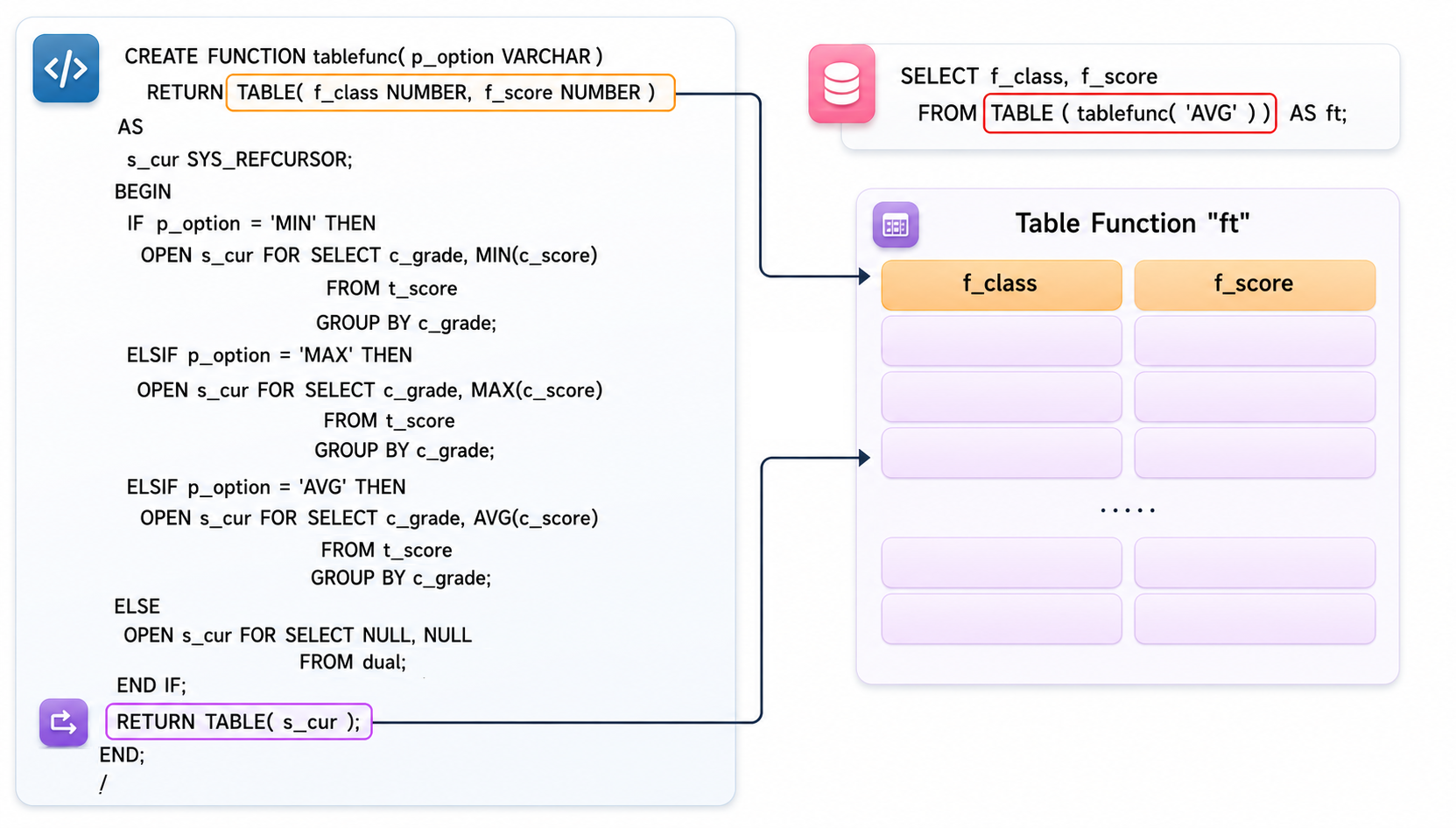
Task: Click the blue code brackets icon
Action: [x=66, y=68]
